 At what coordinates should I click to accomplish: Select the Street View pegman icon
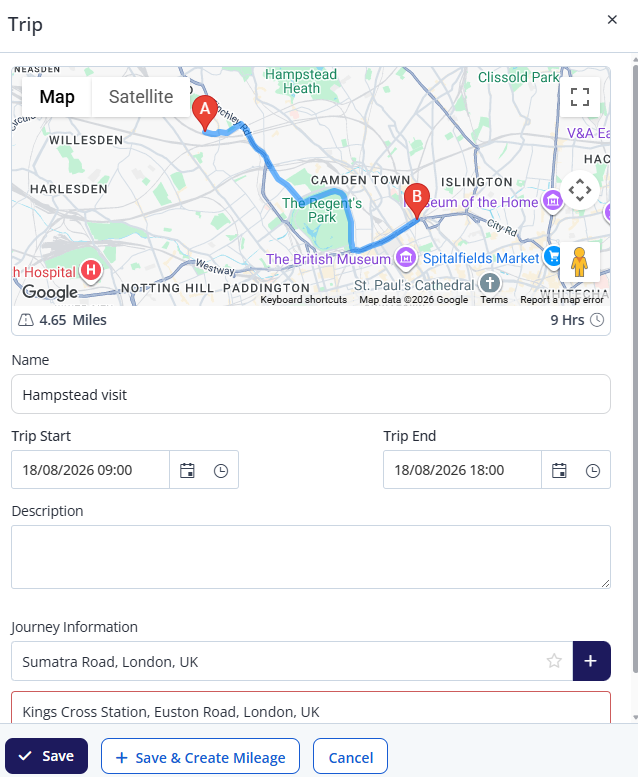coord(580,262)
